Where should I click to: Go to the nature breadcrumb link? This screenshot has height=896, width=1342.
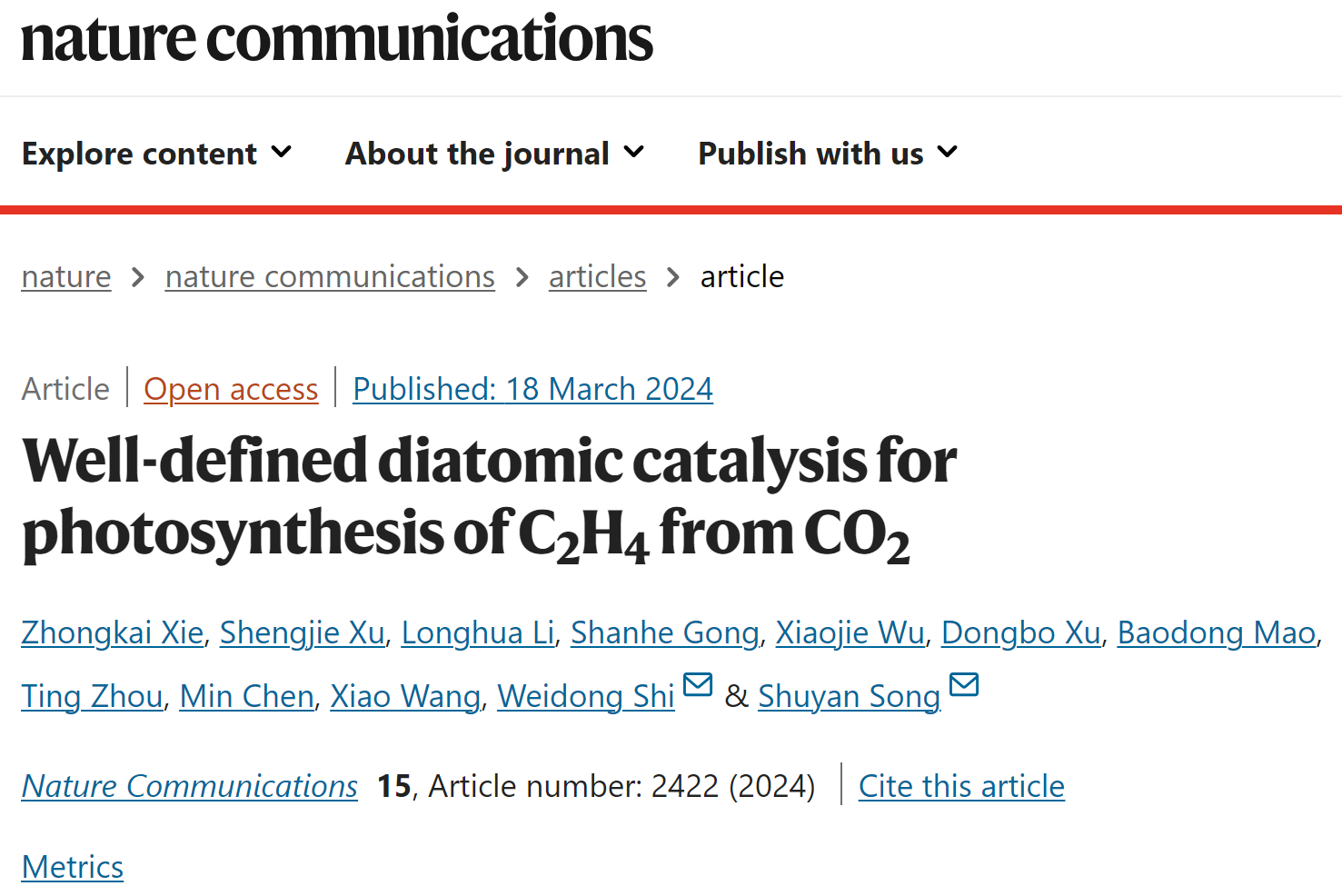point(66,276)
